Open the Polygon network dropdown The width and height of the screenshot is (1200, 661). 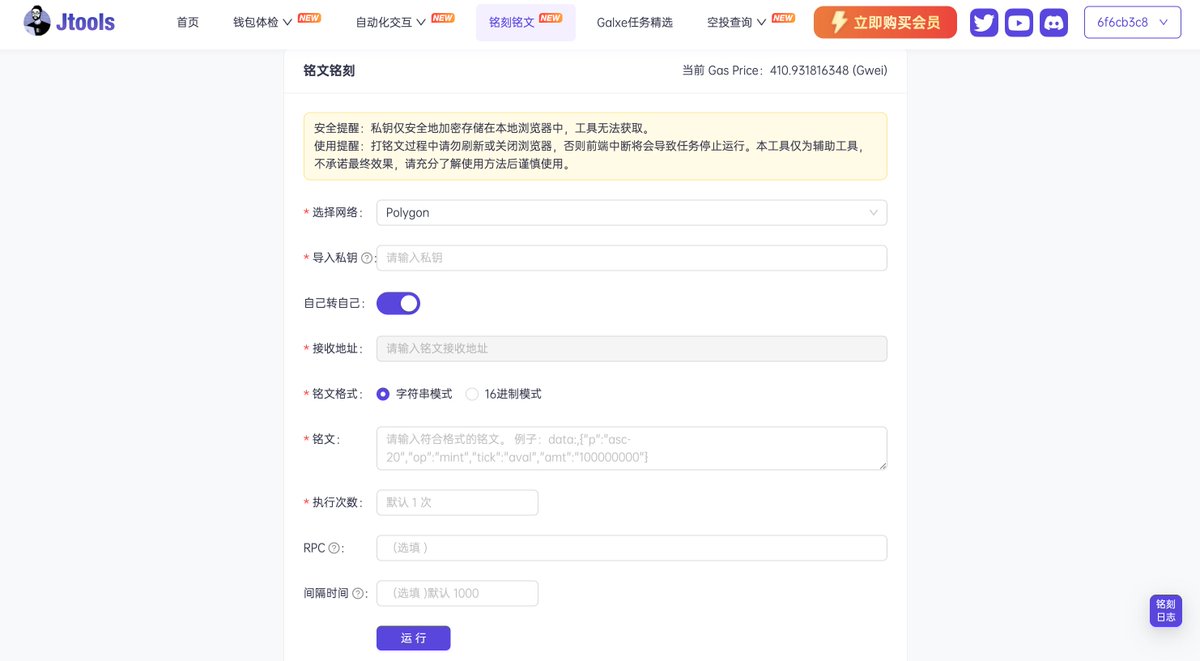[630, 212]
